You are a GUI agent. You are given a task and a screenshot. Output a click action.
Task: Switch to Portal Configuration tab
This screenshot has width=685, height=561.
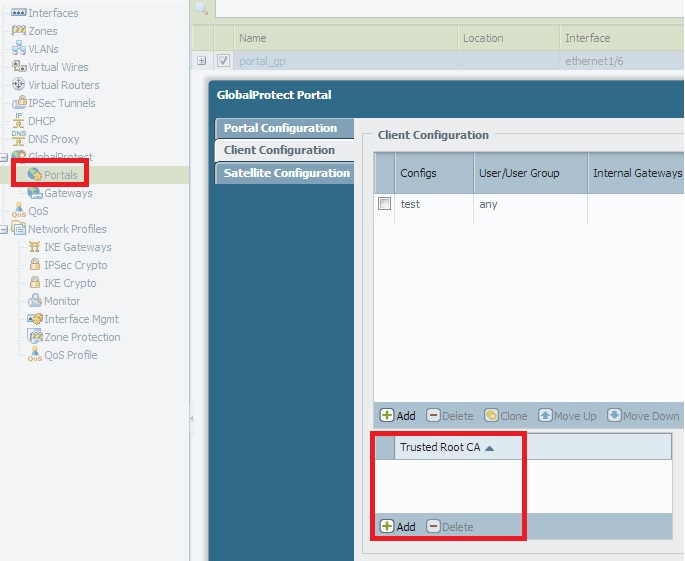[284, 128]
